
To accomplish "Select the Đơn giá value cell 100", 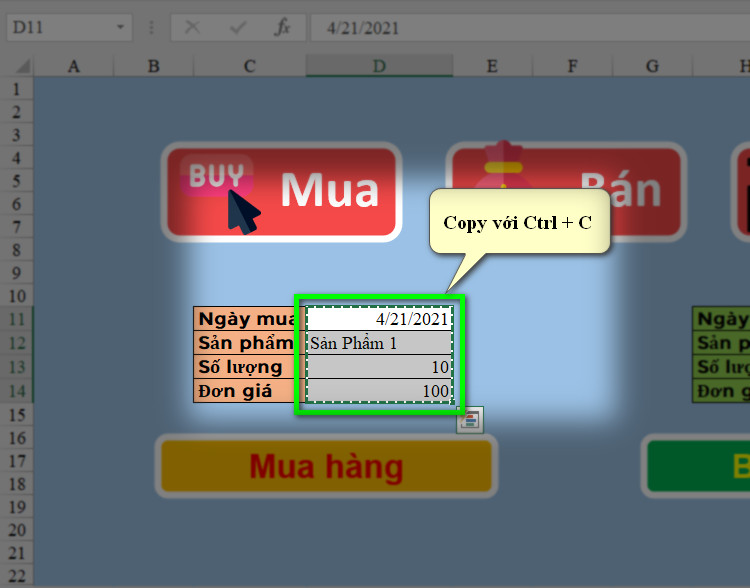I will [379, 391].
